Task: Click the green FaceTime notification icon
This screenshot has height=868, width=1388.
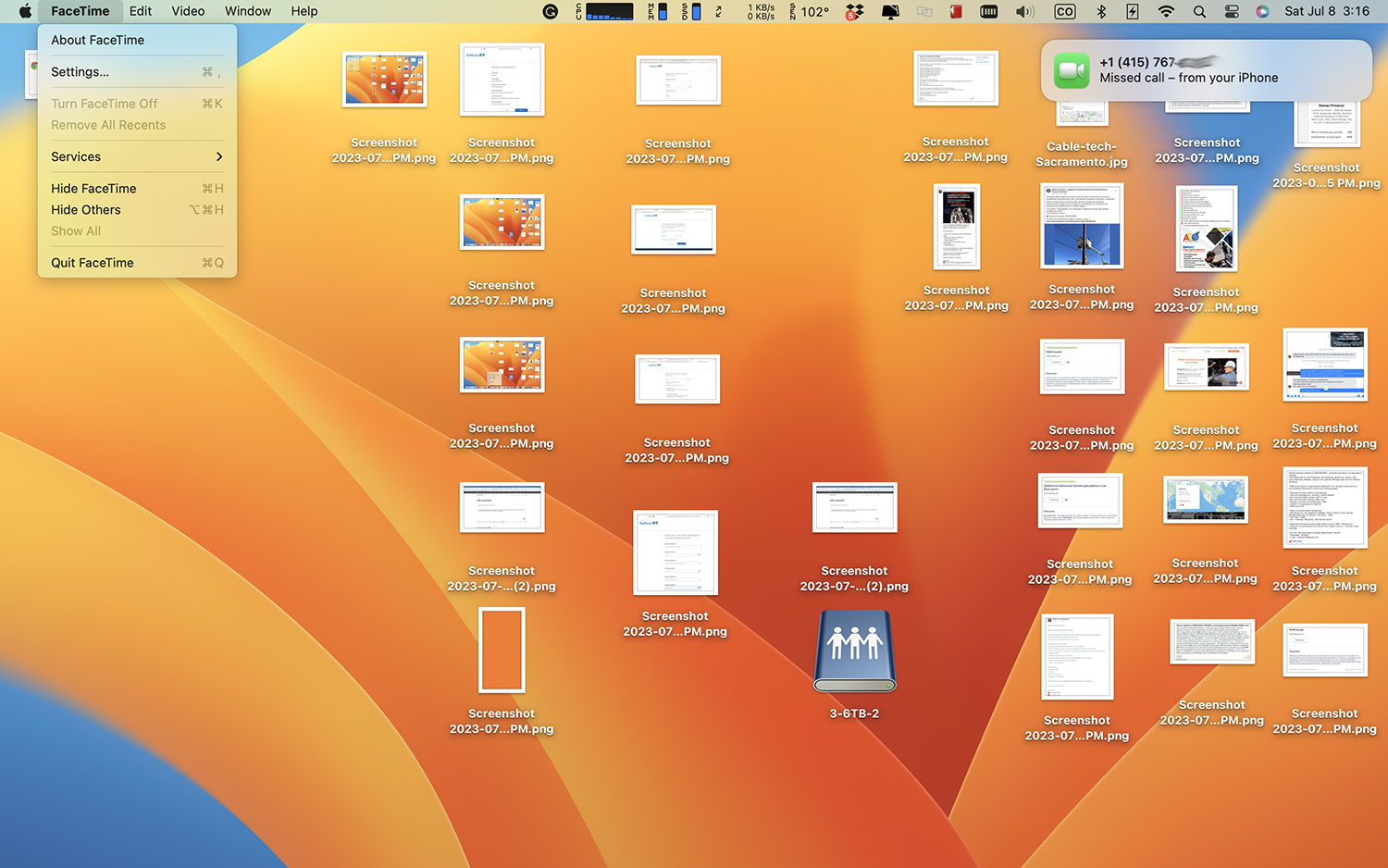Action: [x=1072, y=70]
